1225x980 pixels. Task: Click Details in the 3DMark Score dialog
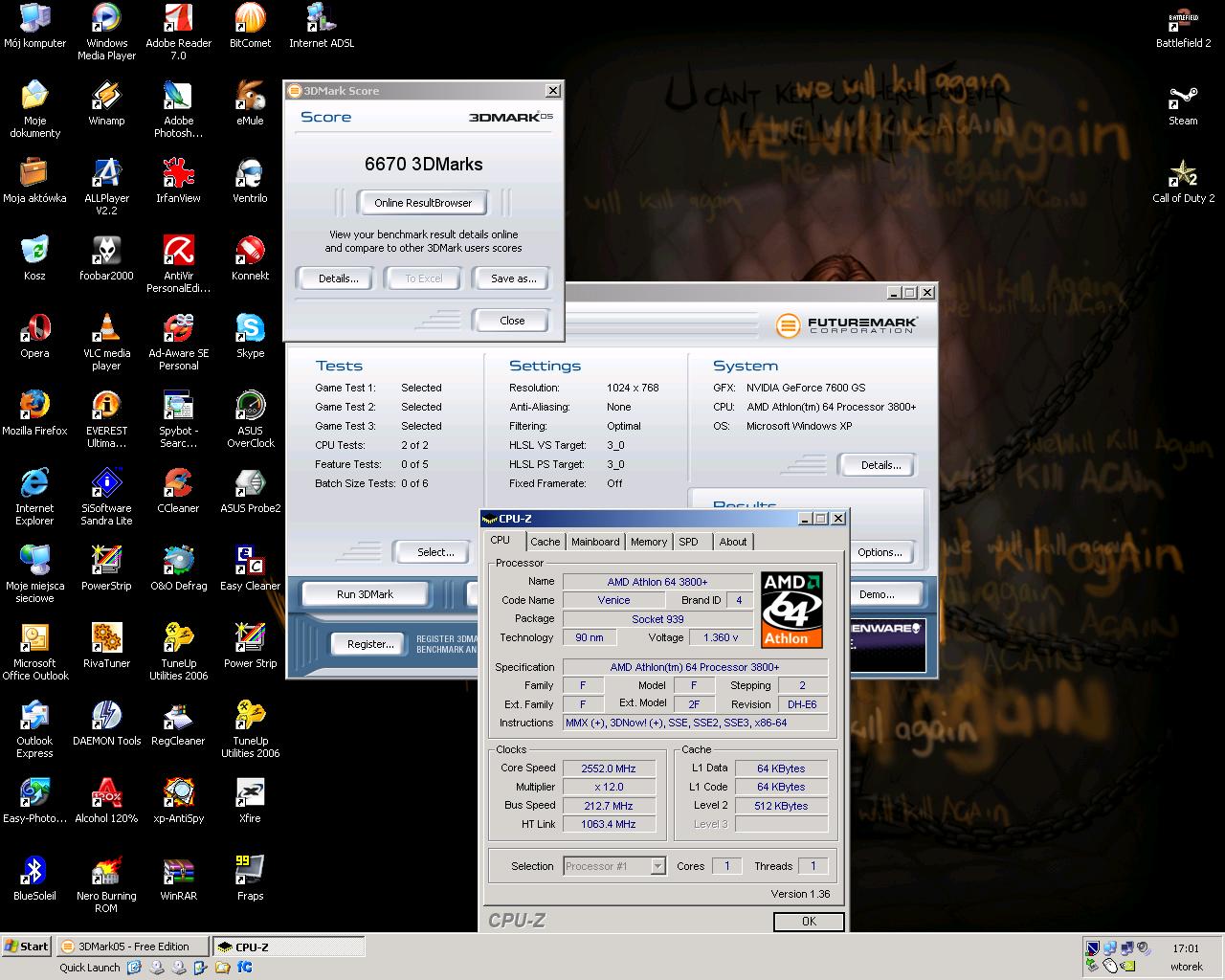[338, 278]
